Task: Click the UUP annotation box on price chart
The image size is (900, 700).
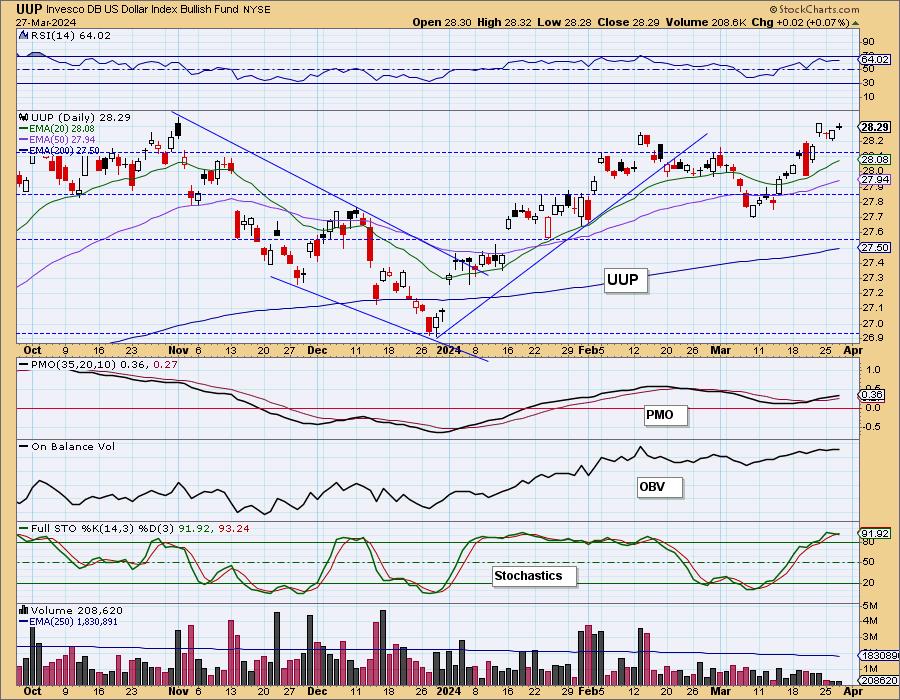Action: click(x=625, y=280)
